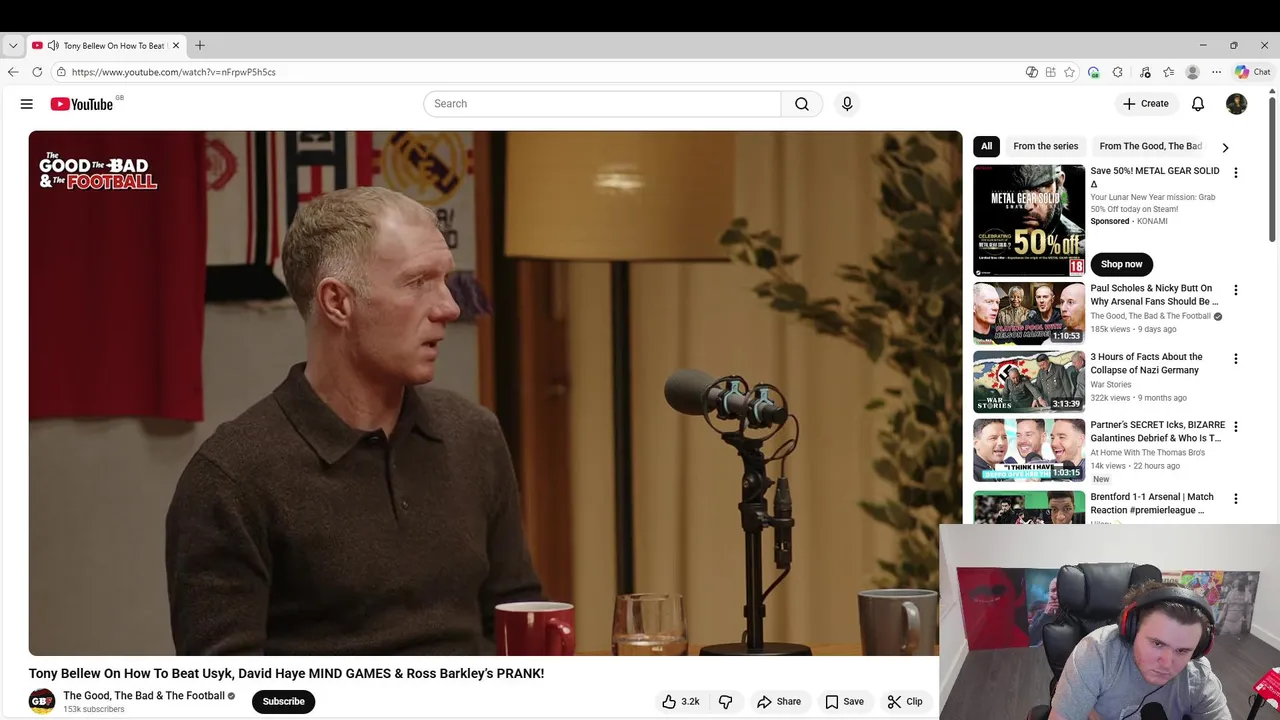Open options for 3 Hours of Facts video
The height and width of the screenshot is (720, 1280).
click(1236, 359)
